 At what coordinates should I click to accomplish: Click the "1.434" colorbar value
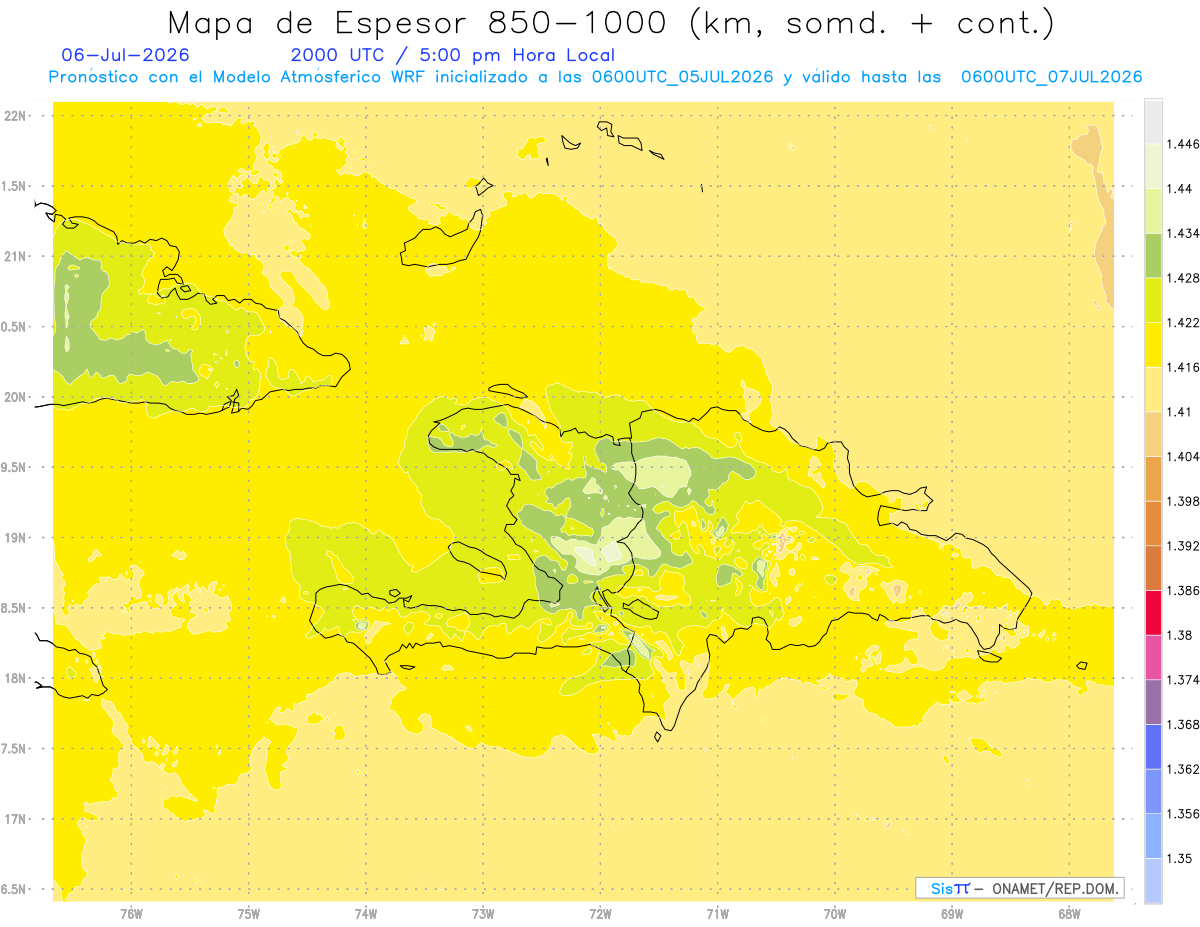pyautogui.click(x=1184, y=233)
